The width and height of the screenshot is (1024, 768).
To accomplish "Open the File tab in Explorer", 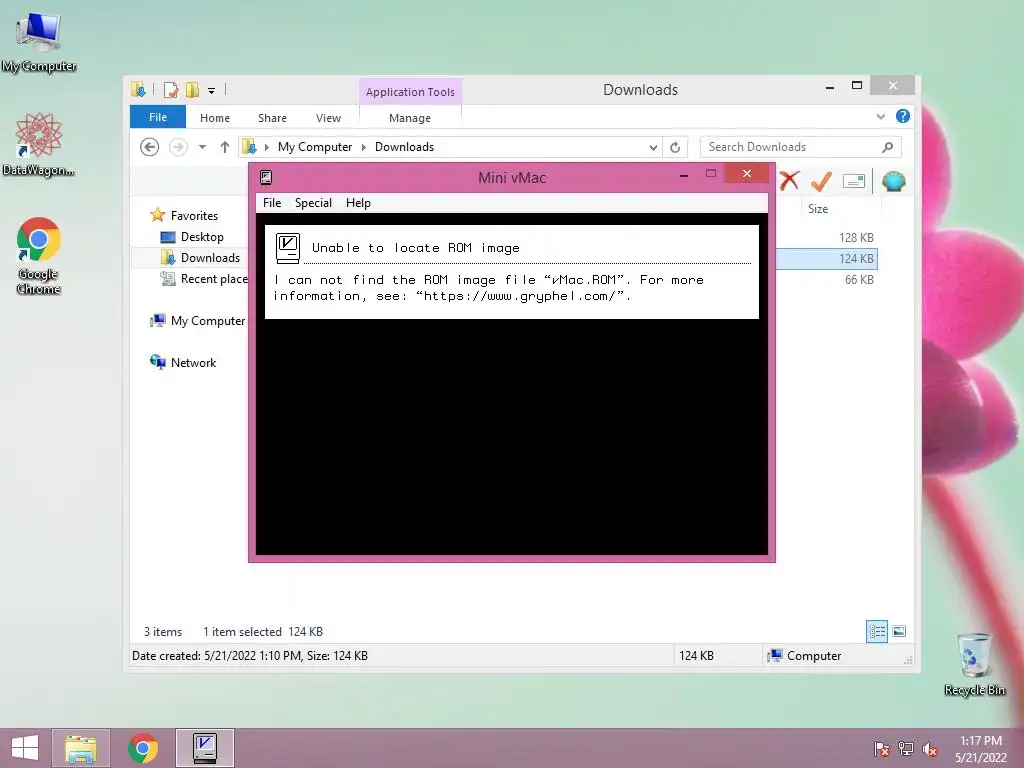I will (158, 117).
